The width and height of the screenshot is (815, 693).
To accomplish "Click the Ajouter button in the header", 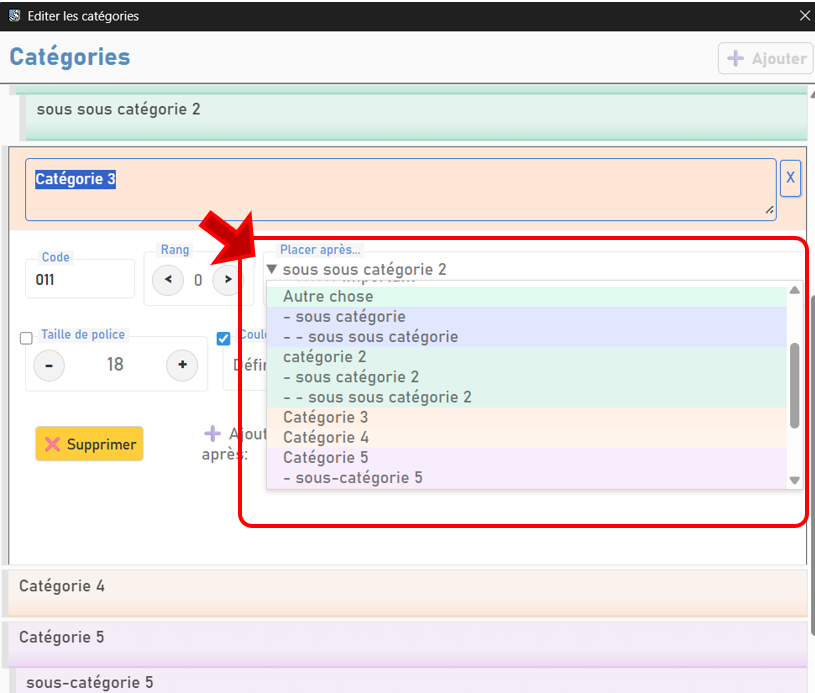I will tap(765, 58).
